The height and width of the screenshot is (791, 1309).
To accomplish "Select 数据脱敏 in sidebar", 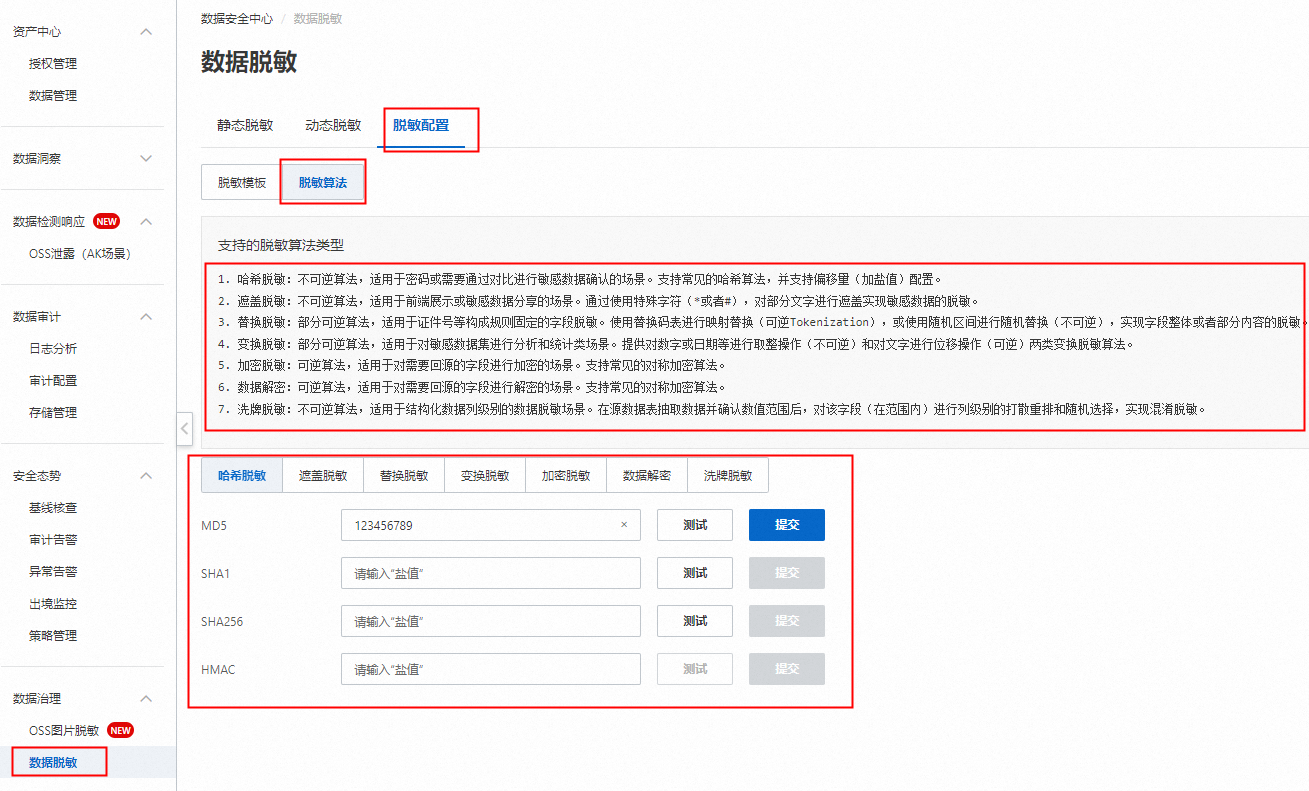I will pyautogui.click(x=53, y=763).
